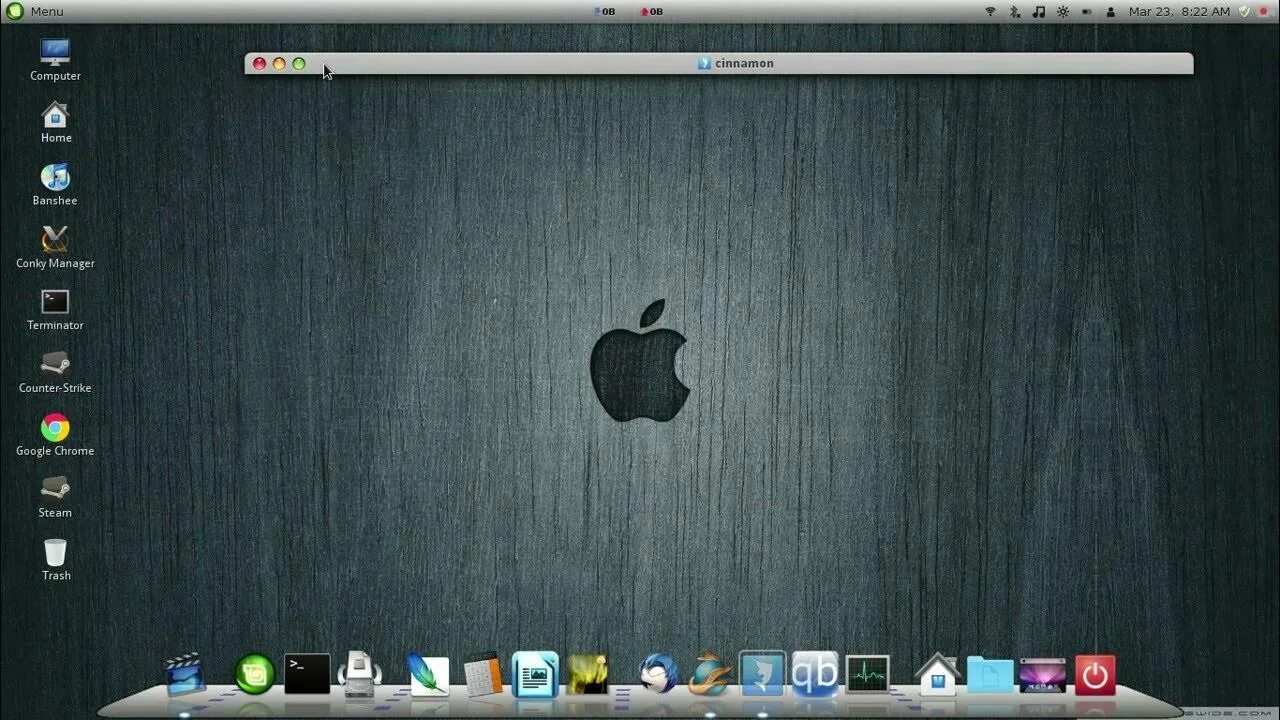Open the user applet in the panel
1280x720 pixels.
tap(1111, 12)
